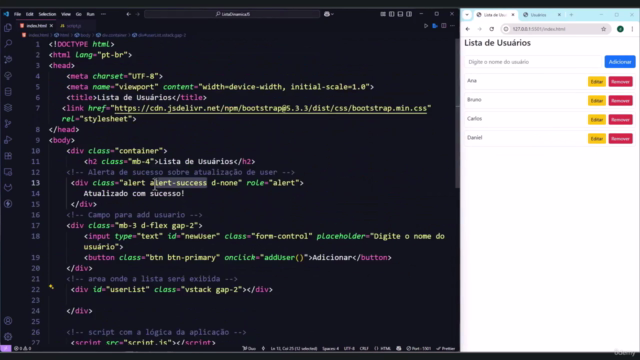Open the Explorer view in activity bar
The height and width of the screenshot is (360, 640).
point(8,27)
